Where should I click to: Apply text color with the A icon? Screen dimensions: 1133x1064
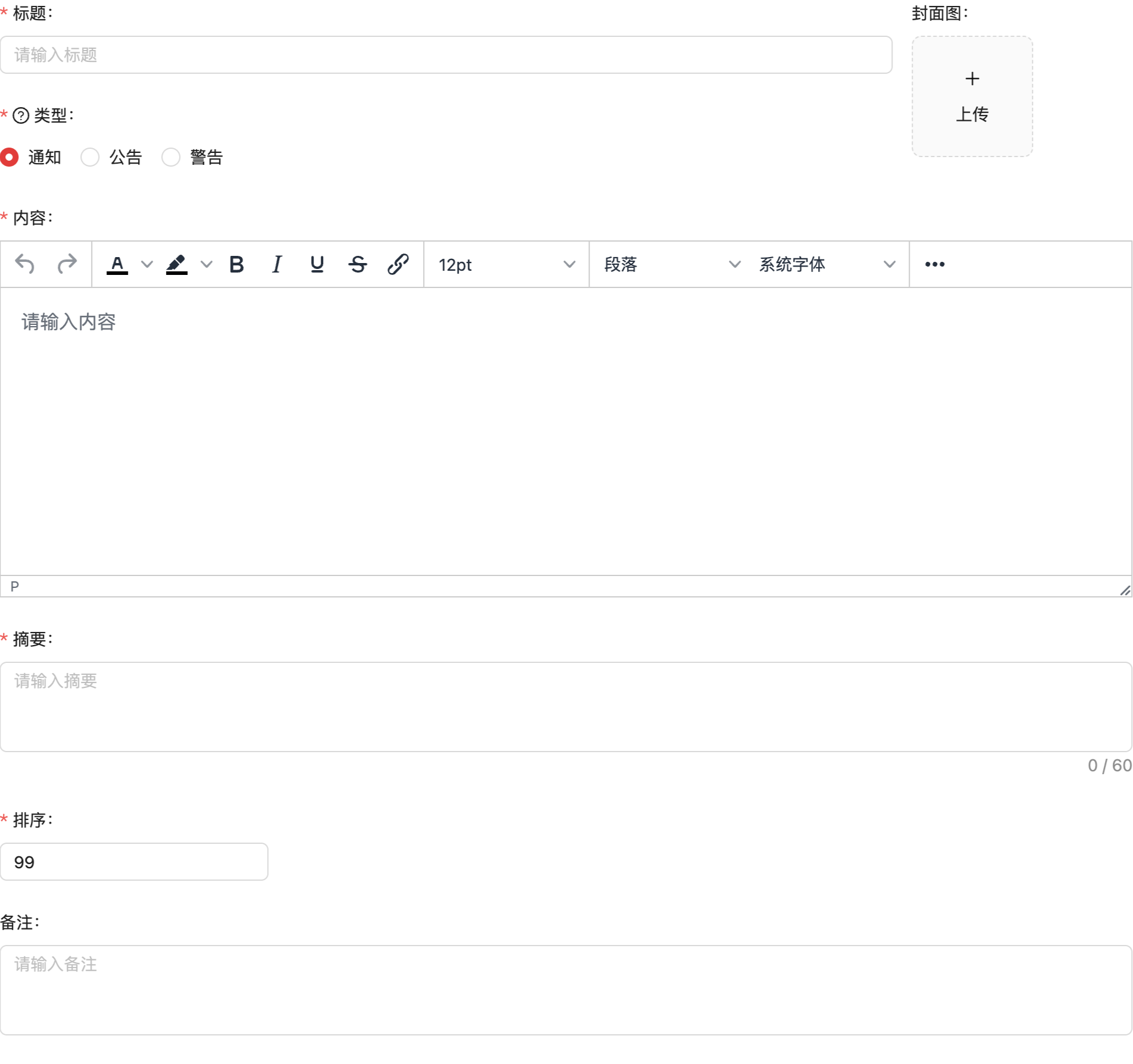tap(117, 264)
